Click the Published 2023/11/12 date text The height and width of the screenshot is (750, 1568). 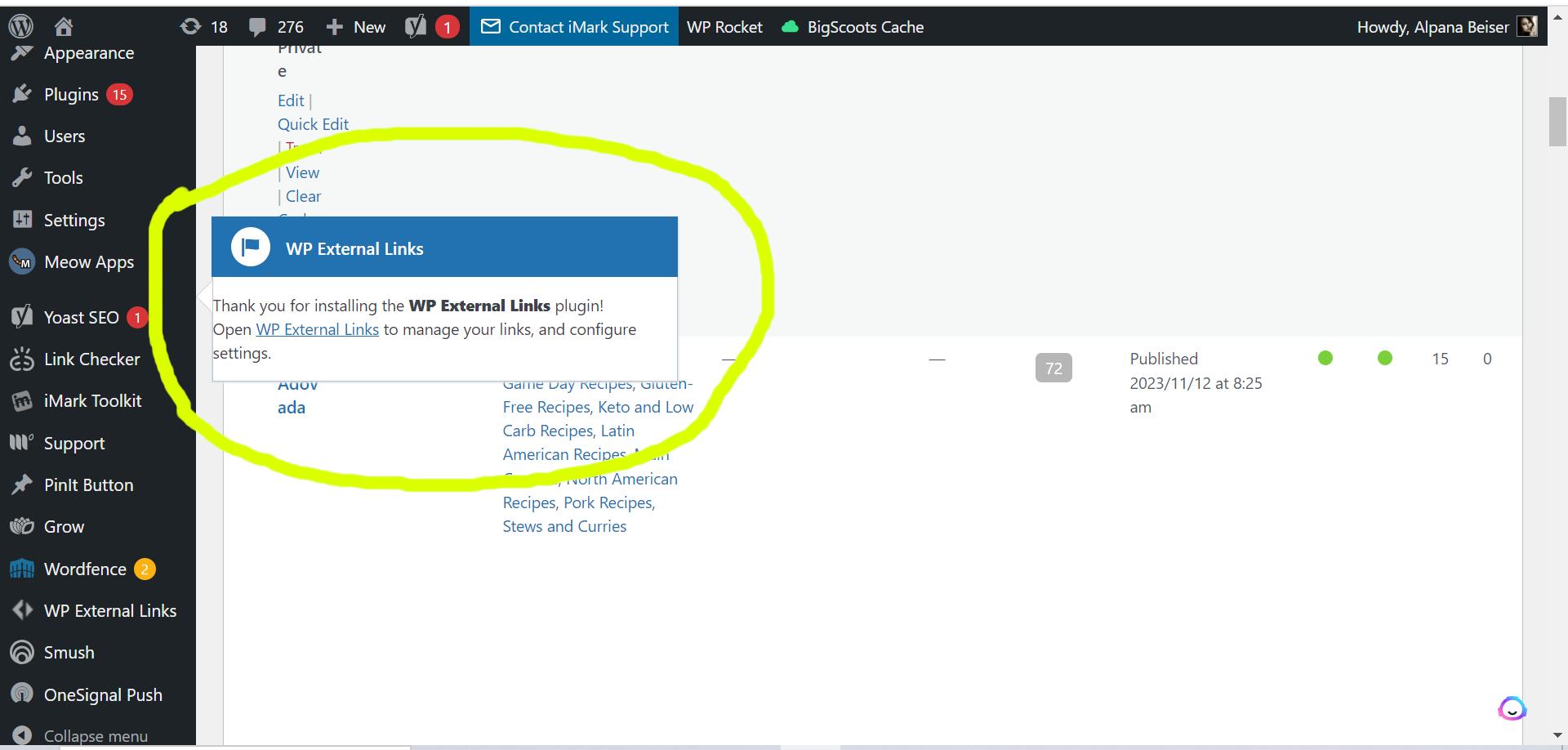pos(1196,382)
